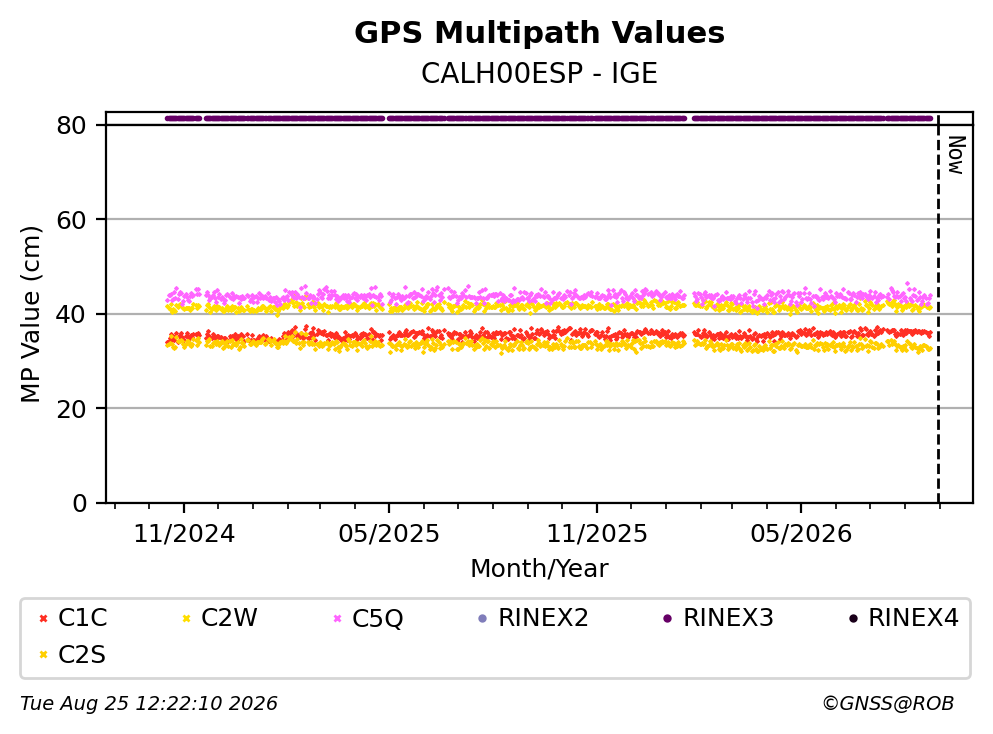Click the yellow C2W legend marker
The width and height of the screenshot is (993, 734).
point(186,618)
